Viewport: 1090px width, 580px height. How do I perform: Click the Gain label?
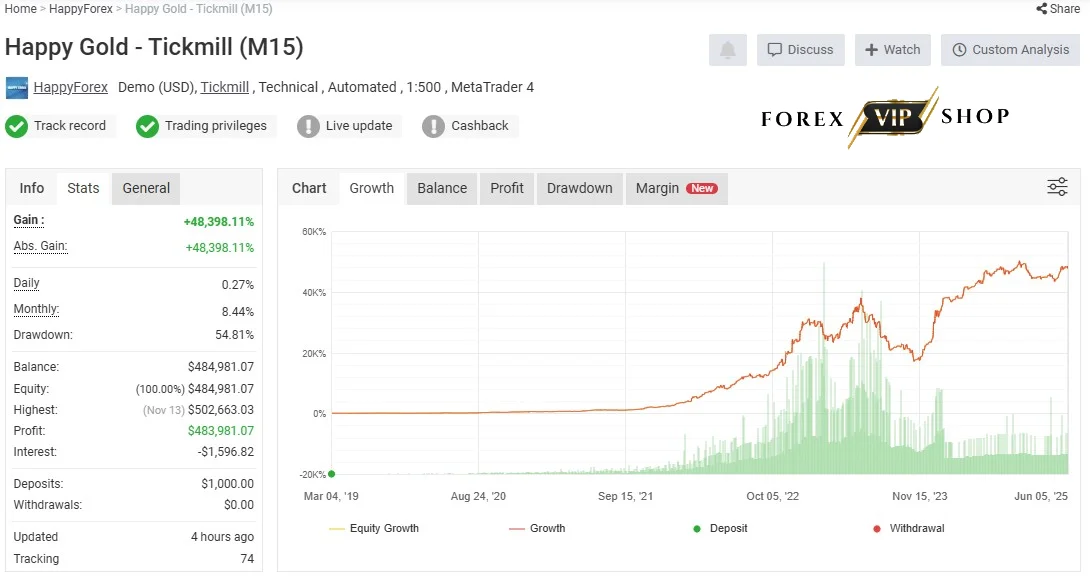[x=29, y=220]
